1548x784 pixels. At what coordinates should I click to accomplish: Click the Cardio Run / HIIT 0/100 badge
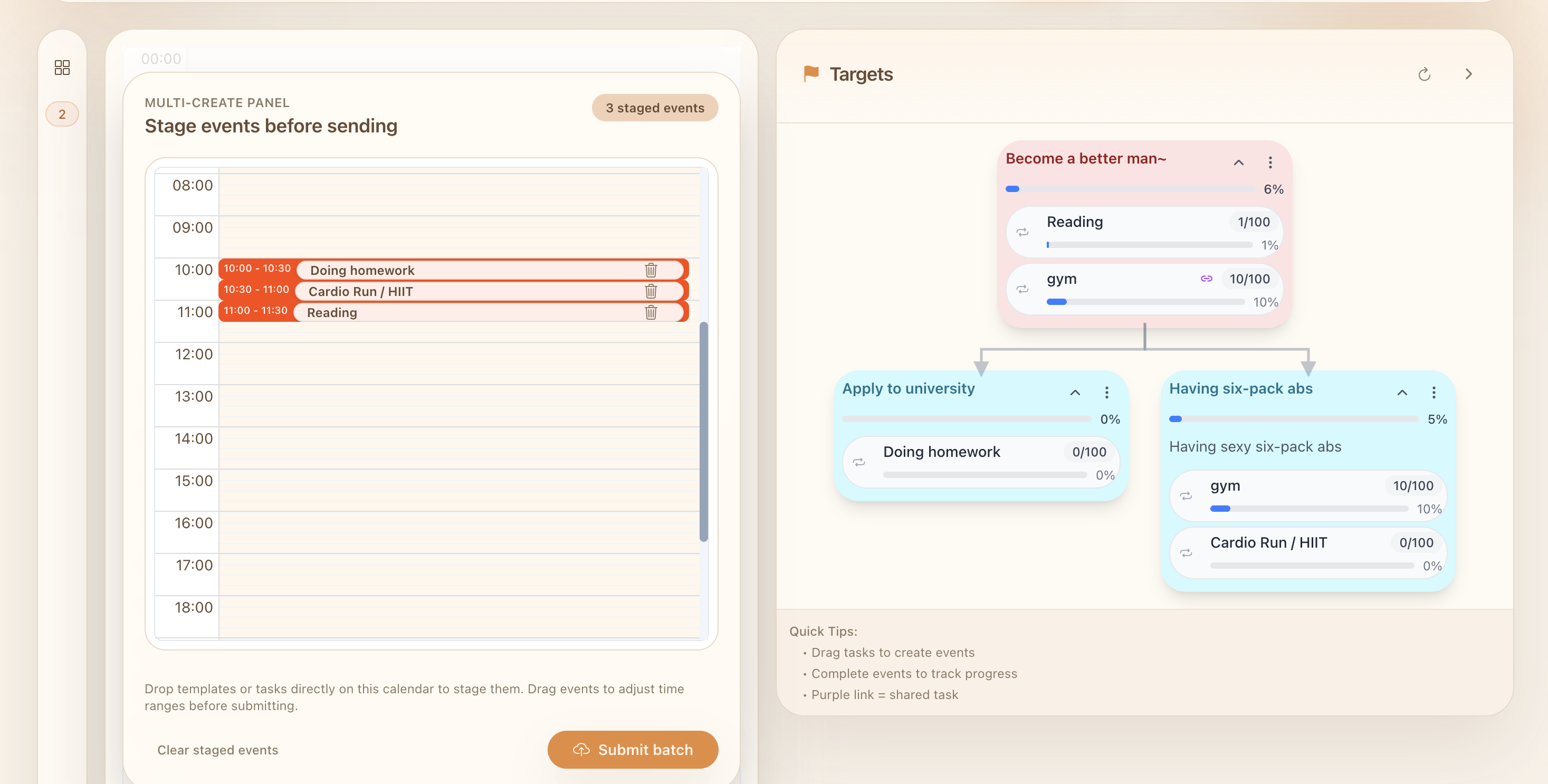pos(1417,543)
